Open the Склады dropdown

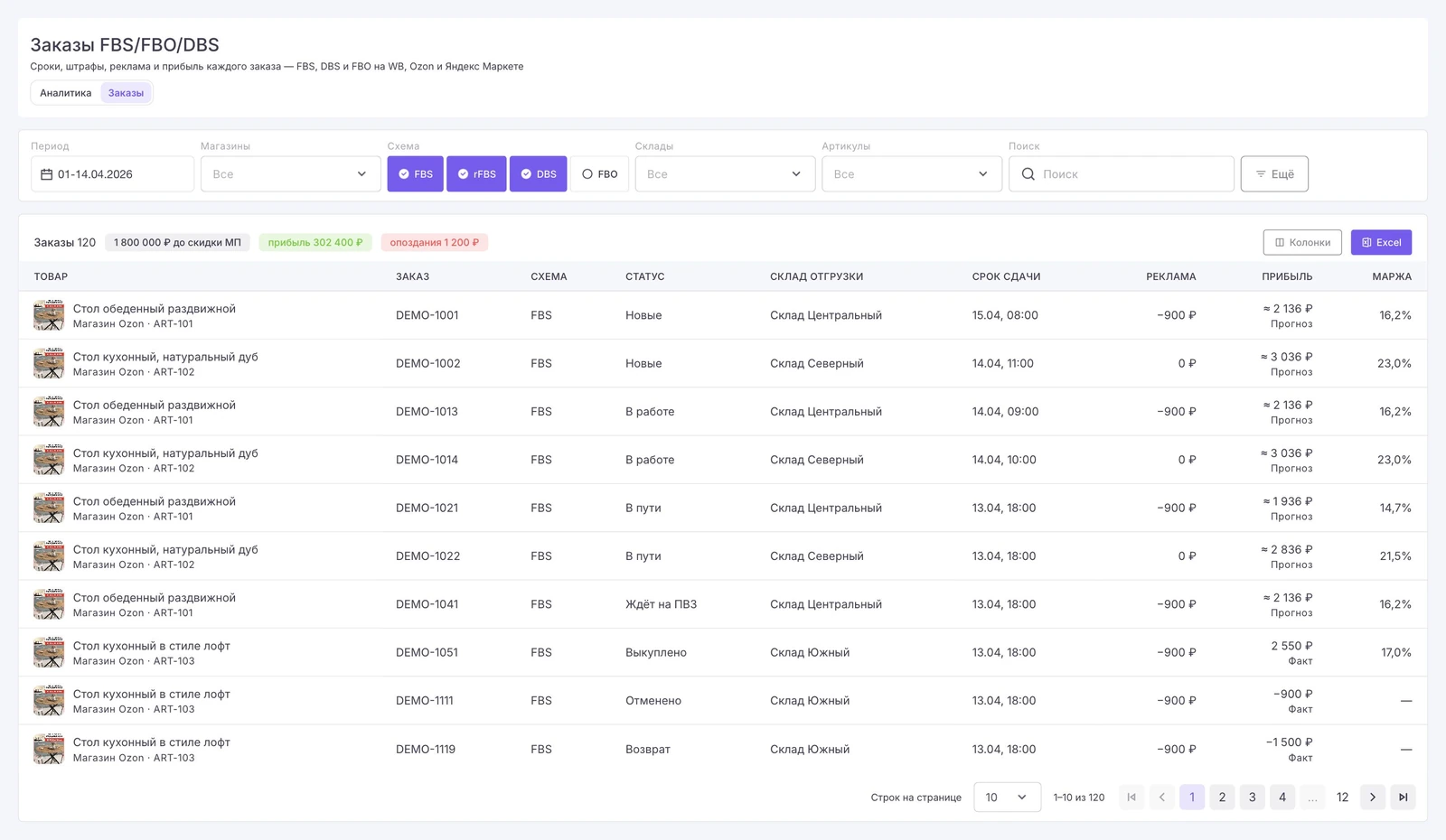click(725, 174)
